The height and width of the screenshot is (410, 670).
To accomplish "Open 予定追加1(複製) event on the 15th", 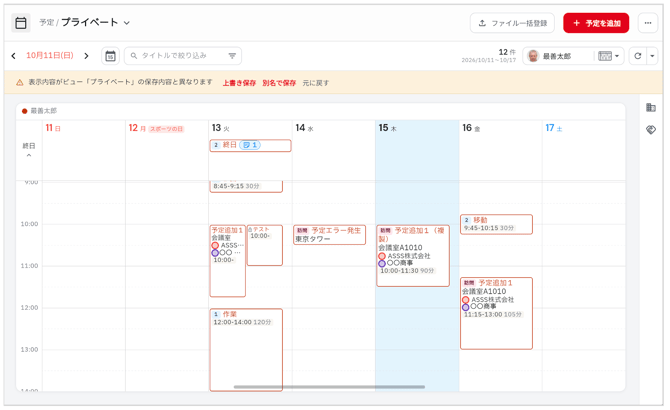I will tap(413, 255).
